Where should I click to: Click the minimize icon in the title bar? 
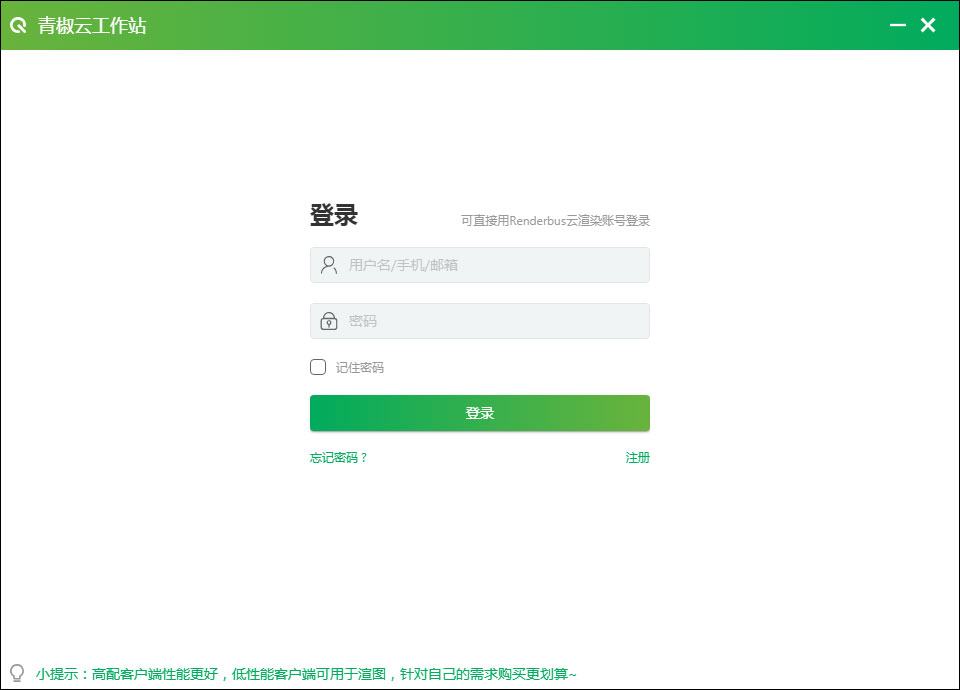(897, 25)
